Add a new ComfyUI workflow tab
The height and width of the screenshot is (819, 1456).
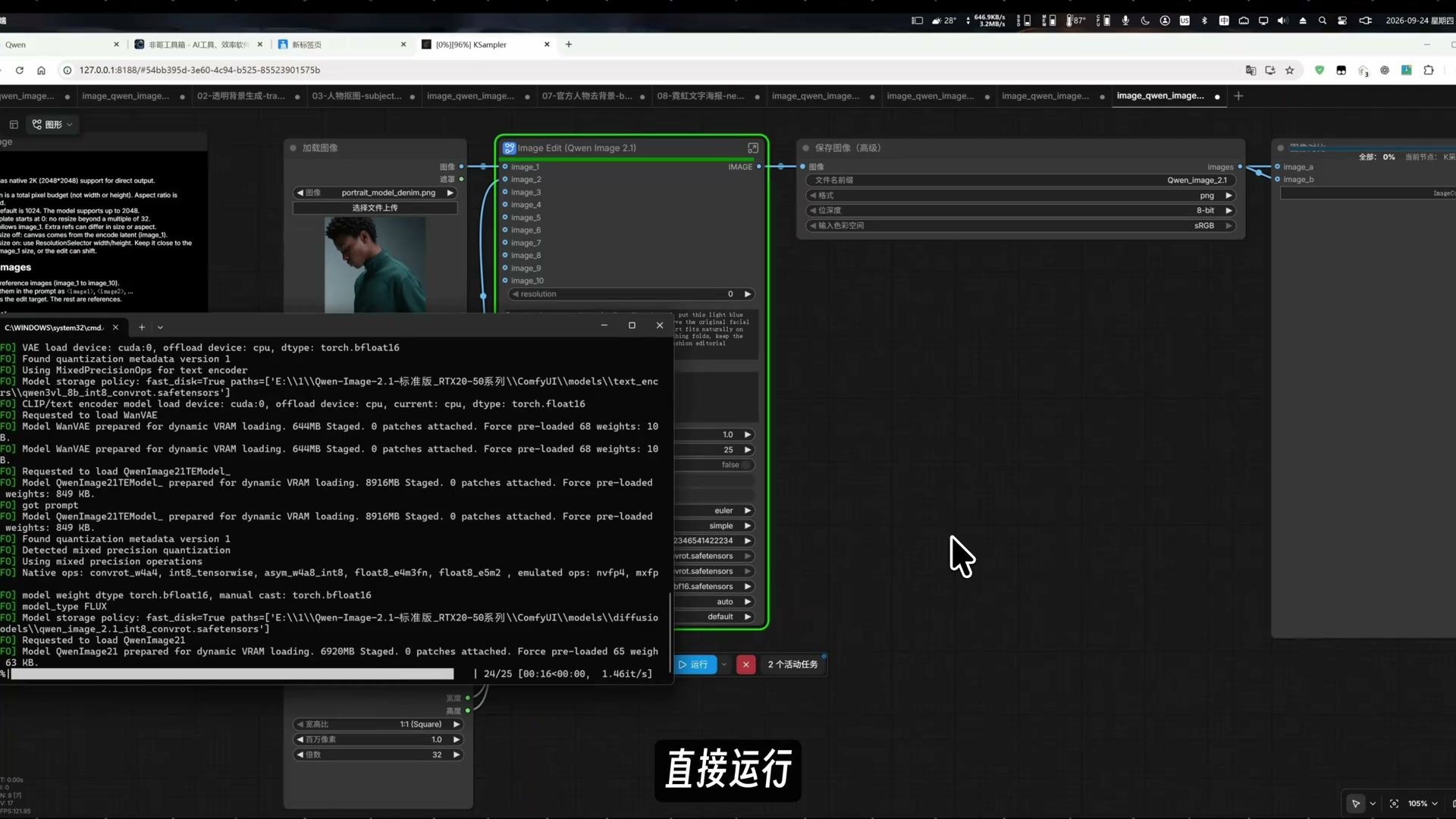1238,96
